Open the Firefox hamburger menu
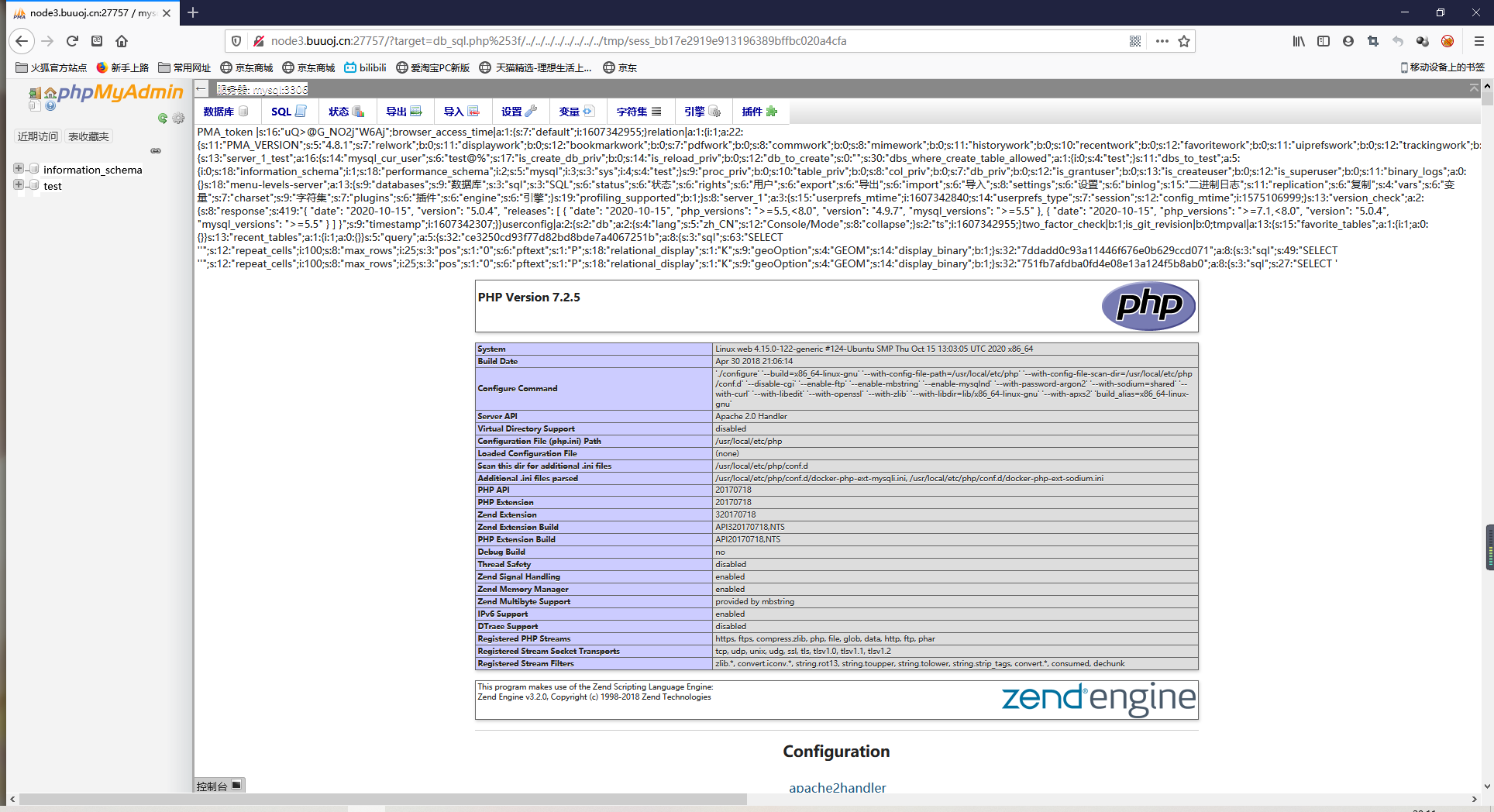Image resolution: width=1494 pixels, height=812 pixels. [x=1479, y=41]
